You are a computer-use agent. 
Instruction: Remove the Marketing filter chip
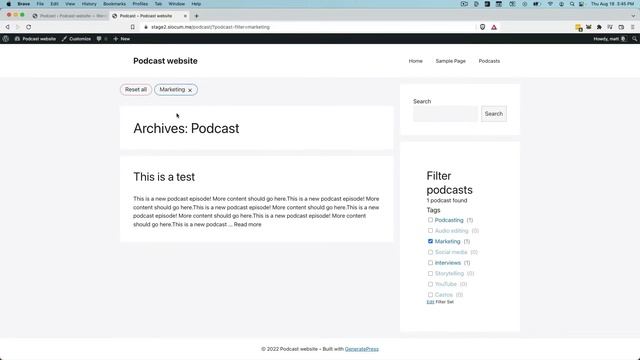click(190, 90)
